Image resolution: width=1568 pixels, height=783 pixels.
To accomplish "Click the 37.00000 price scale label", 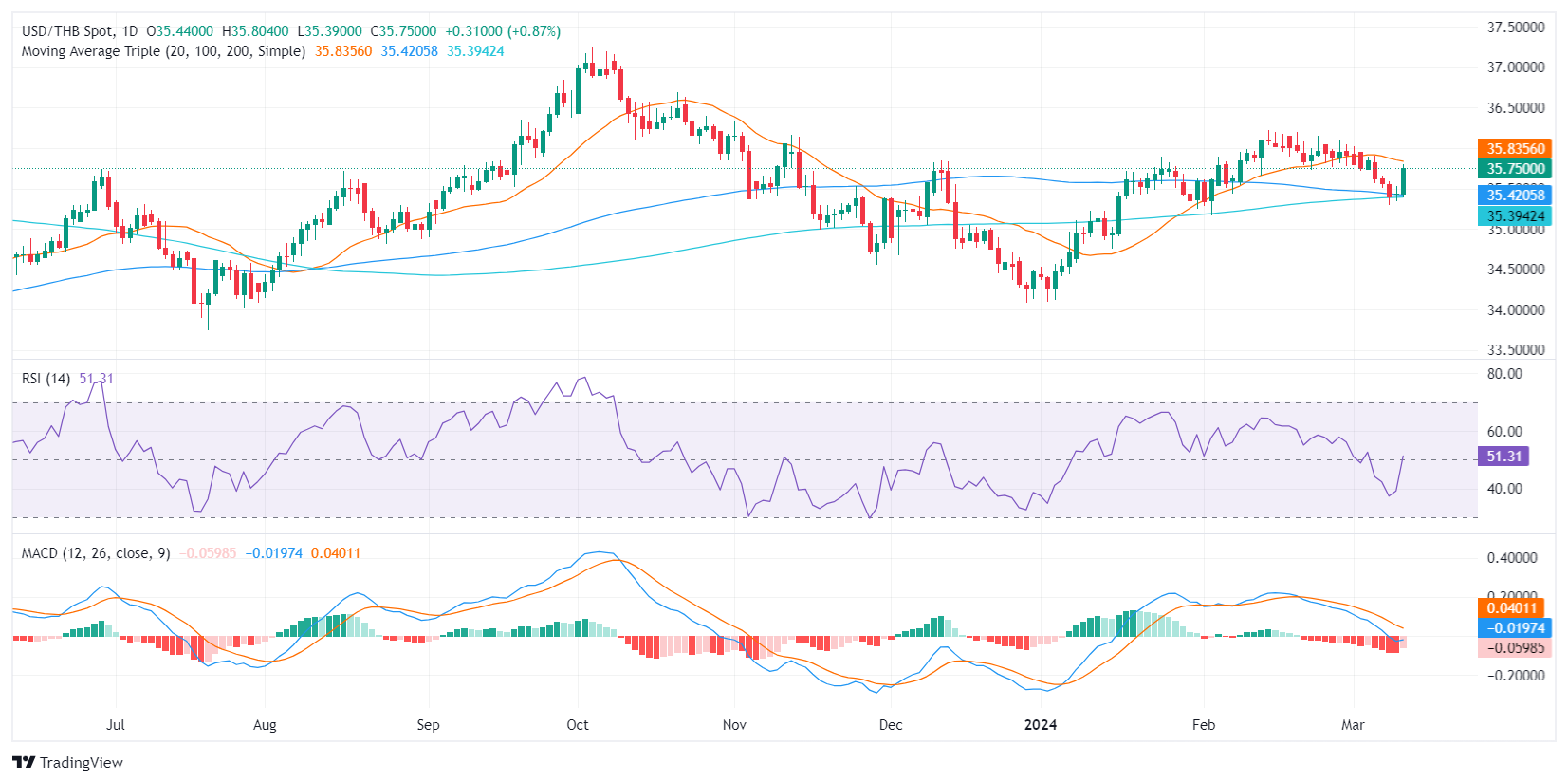I will click(1515, 67).
